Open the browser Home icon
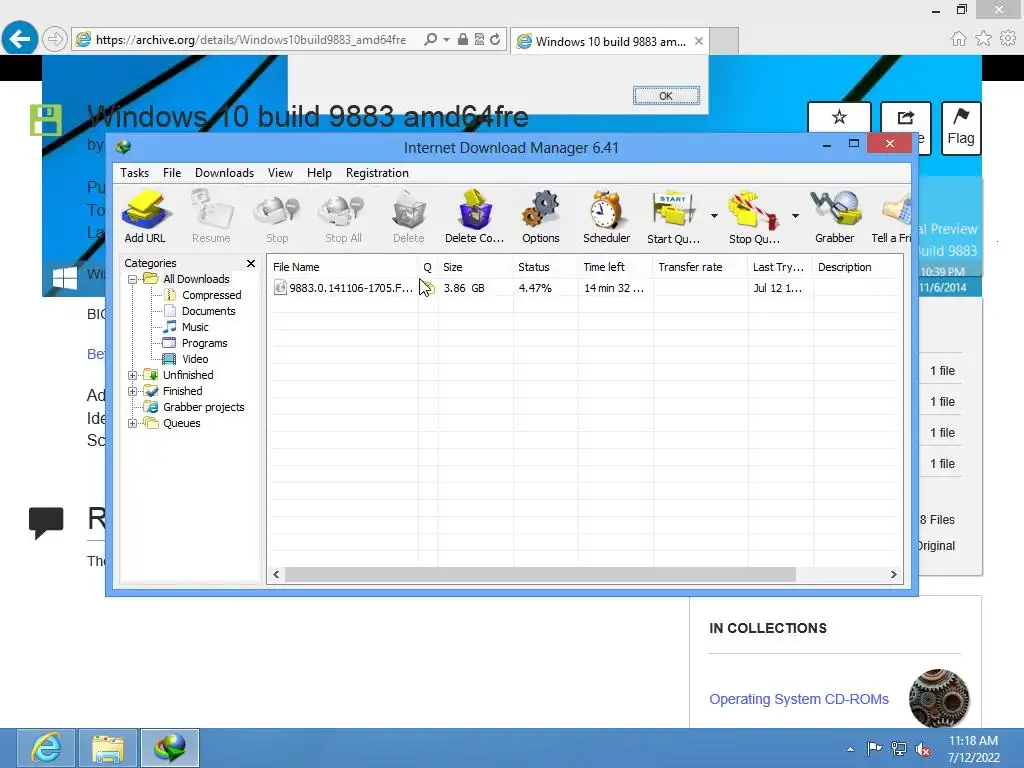This screenshot has width=1024, height=768. click(x=958, y=39)
